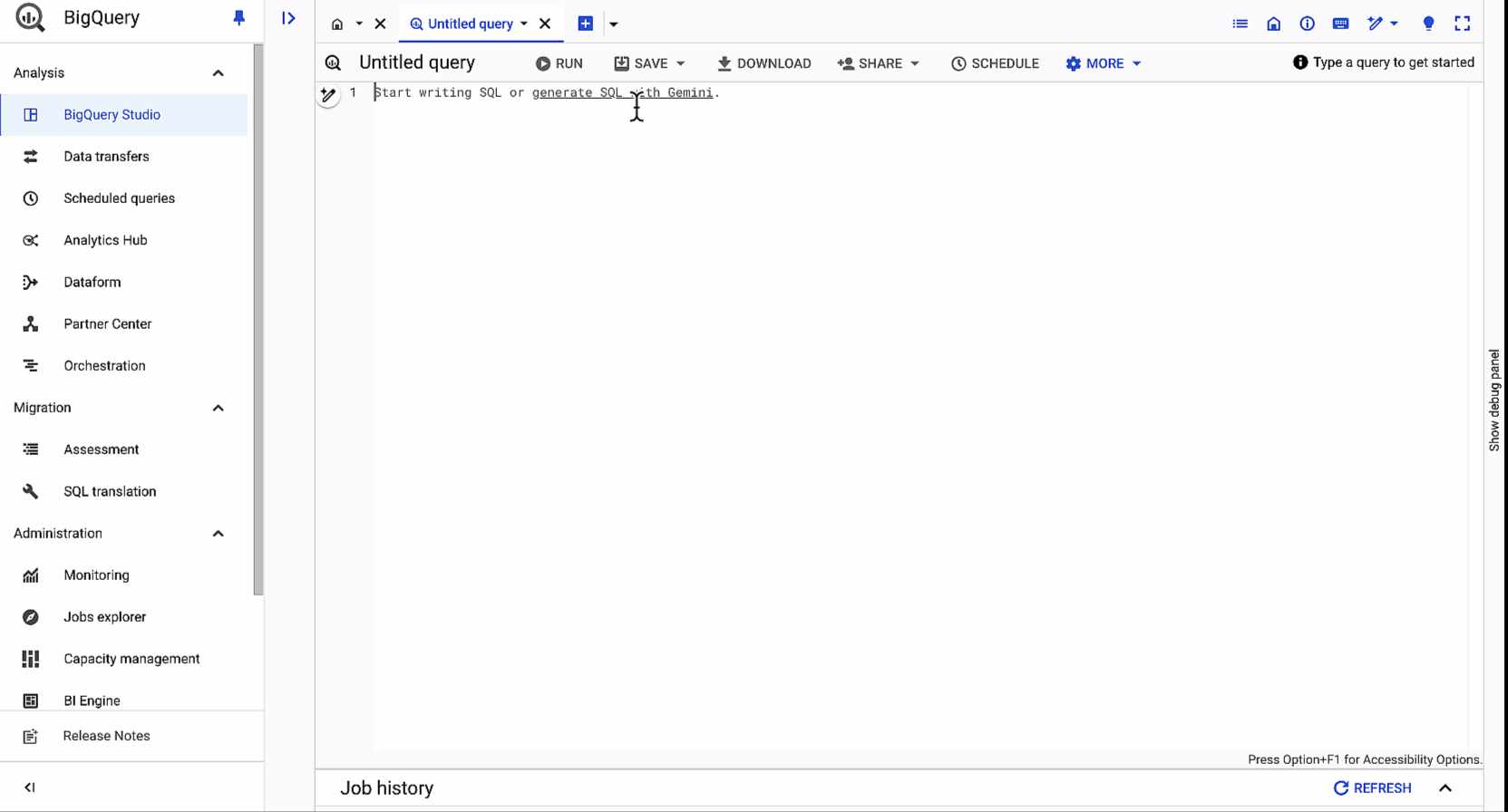Open the list view icon in top bar
1508x812 pixels.
point(1240,24)
